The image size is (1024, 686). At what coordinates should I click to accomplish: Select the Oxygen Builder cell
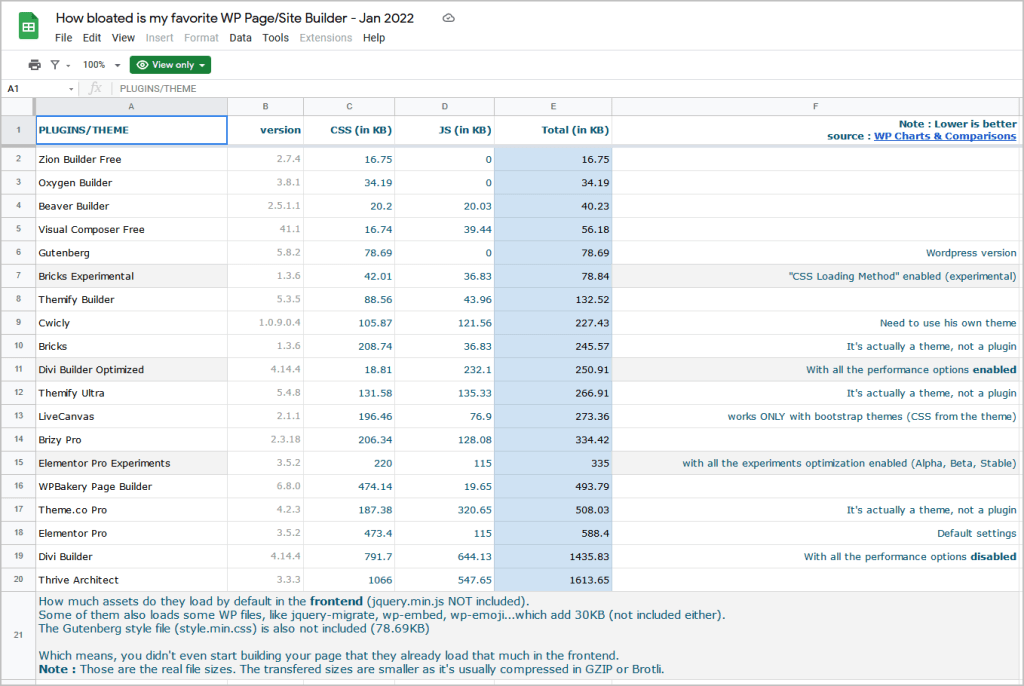pyautogui.click(x=131, y=183)
